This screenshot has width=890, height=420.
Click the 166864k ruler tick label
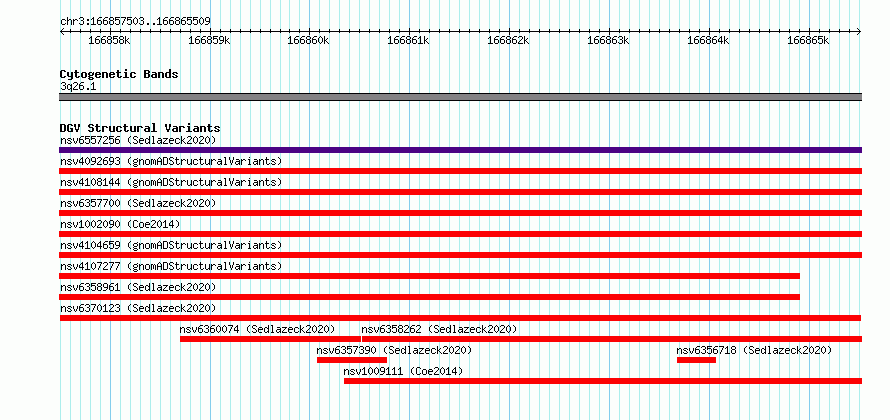click(x=708, y=40)
